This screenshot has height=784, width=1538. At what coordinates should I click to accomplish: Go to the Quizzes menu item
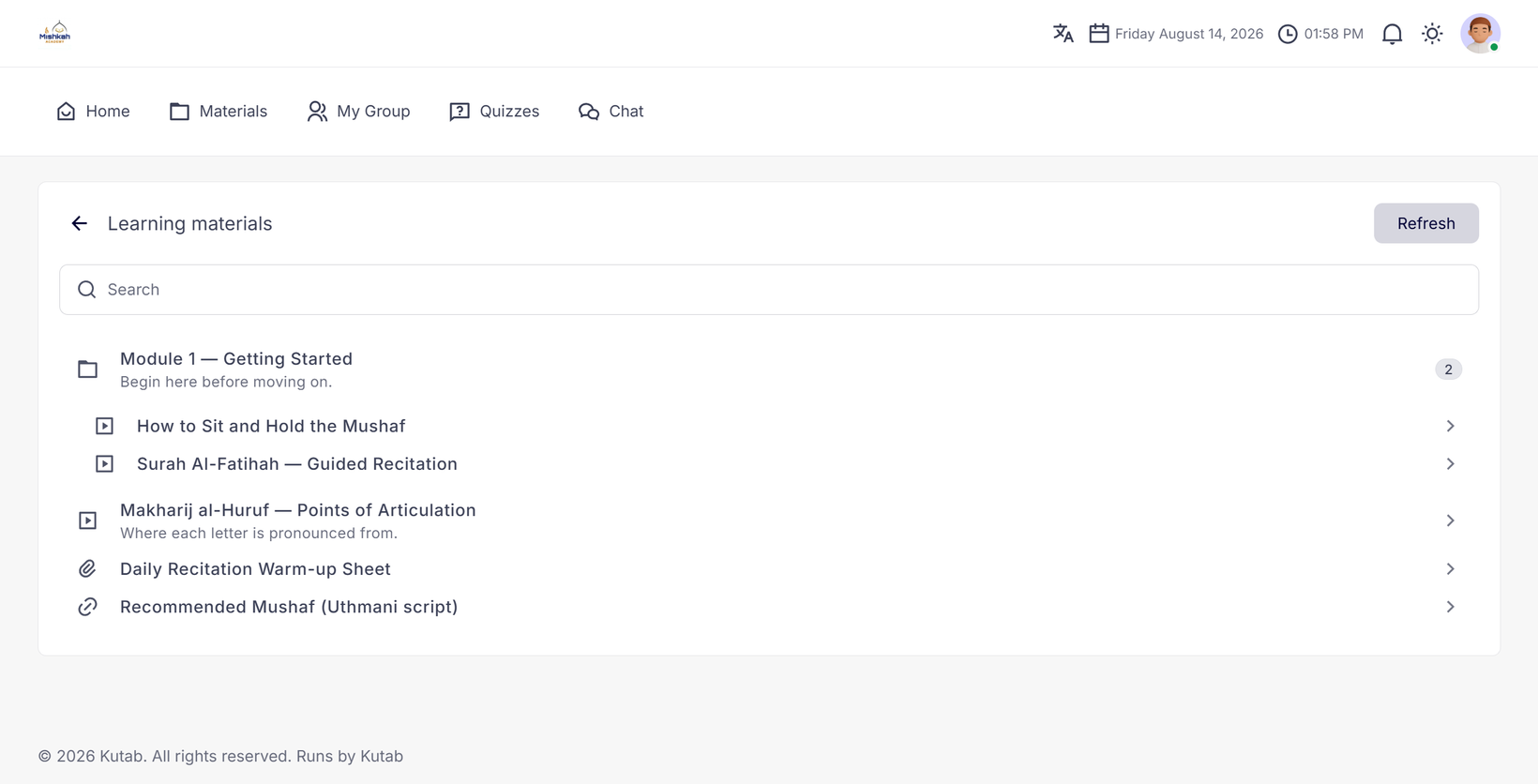coord(494,111)
